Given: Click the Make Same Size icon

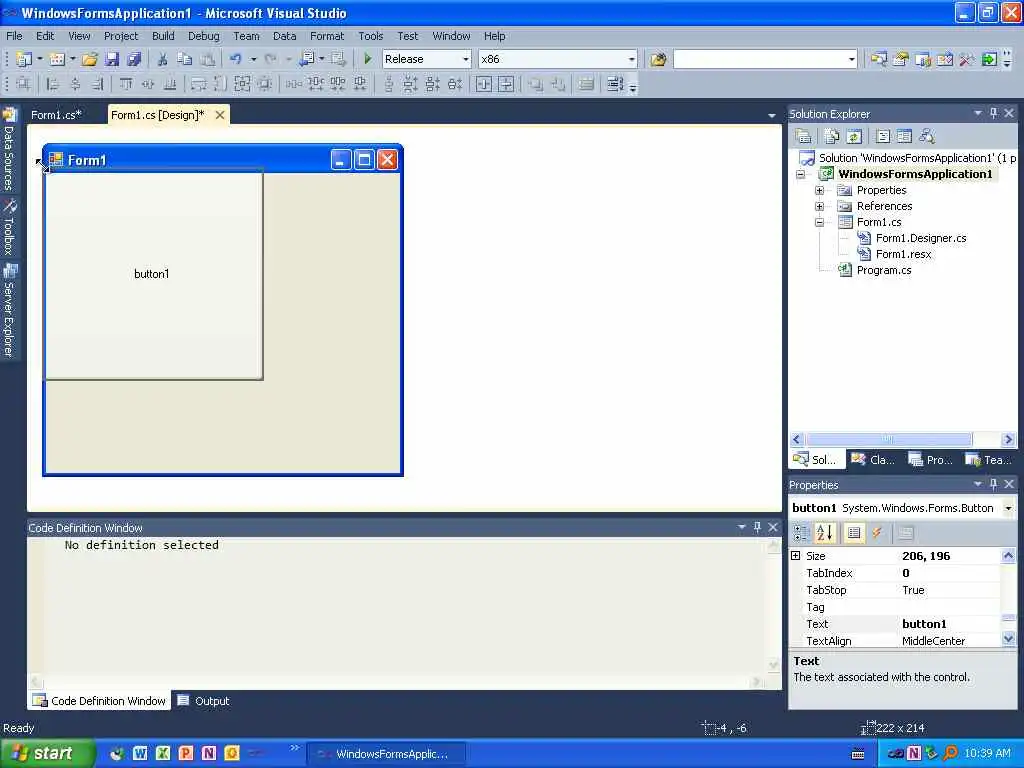Looking at the screenshot, I should 242,84.
